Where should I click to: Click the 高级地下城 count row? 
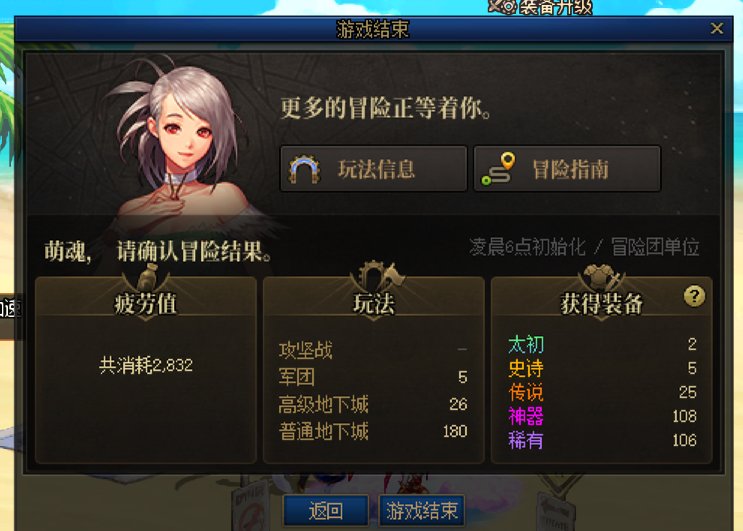[x=373, y=405]
